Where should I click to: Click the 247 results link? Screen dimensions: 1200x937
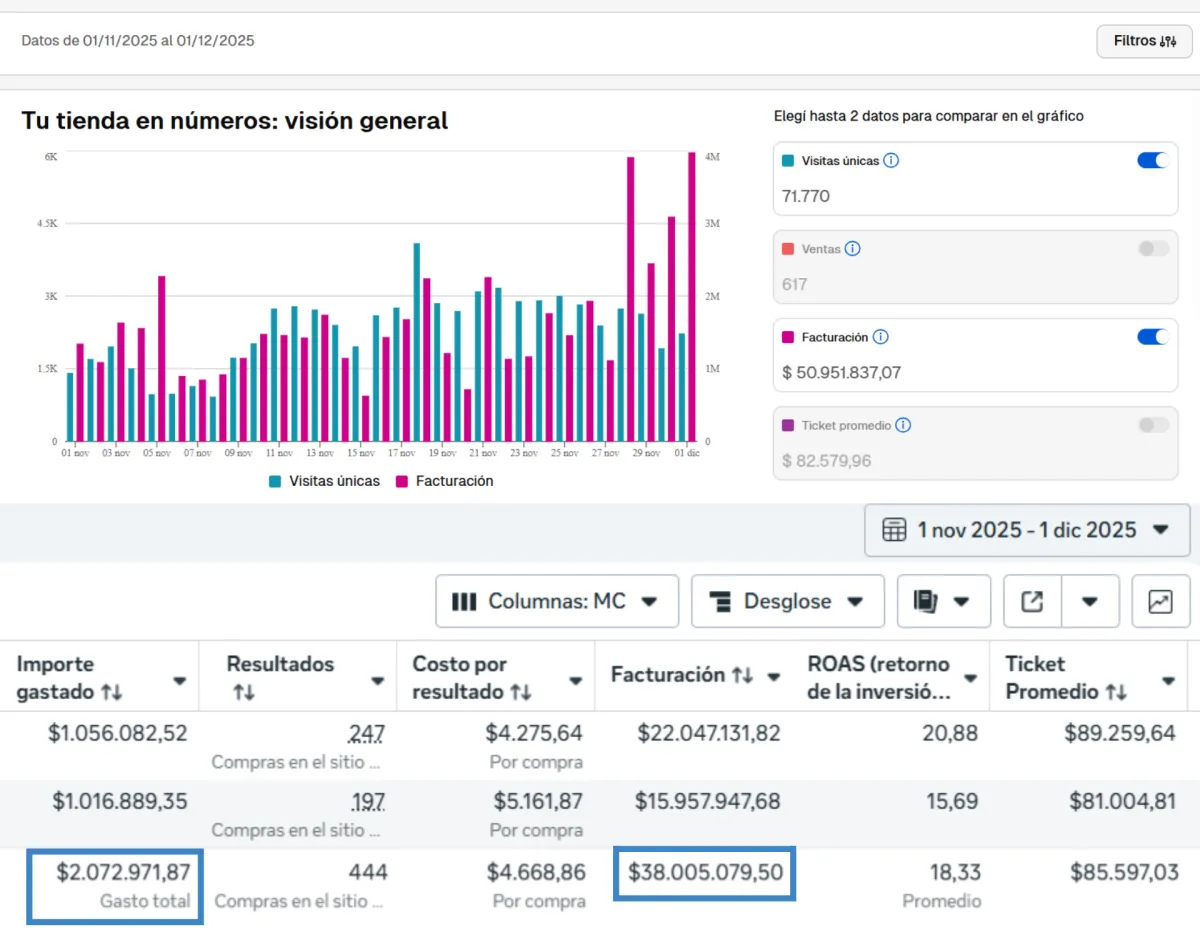[x=367, y=734]
